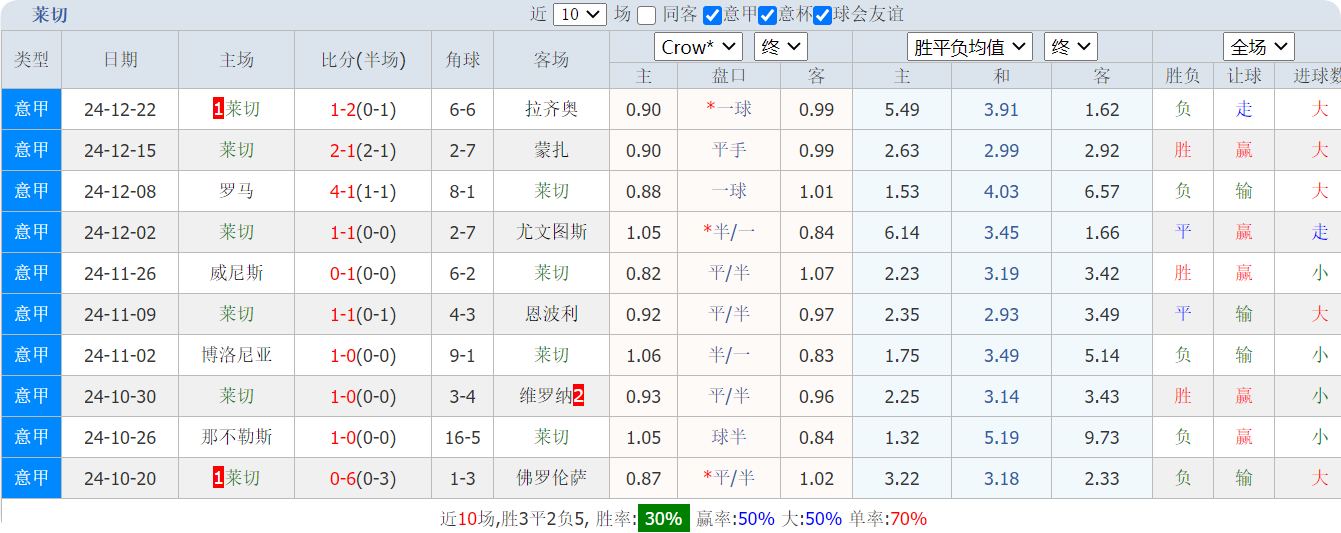Screen dimensions: 1341x533
Task: Click red card badge on 24-10-20 莱切 row
Action: tap(218, 478)
